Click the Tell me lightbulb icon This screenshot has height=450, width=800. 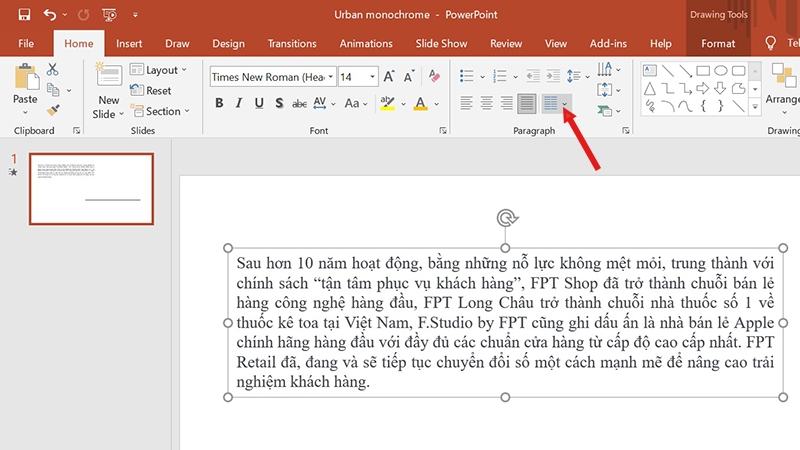(770, 43)
